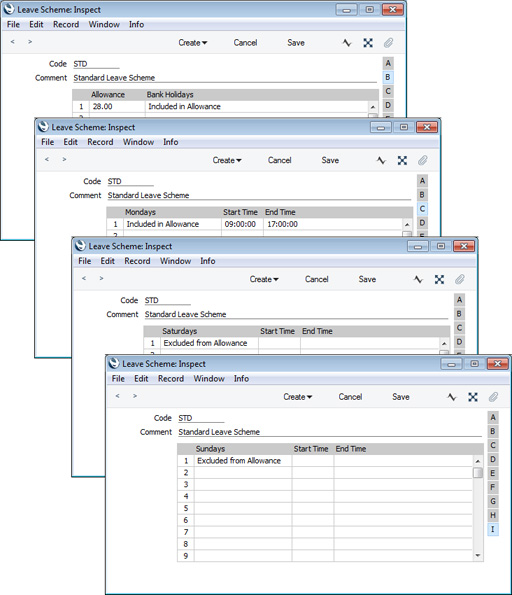Select tab H in Sundays window
This screenshot has width=512, height=595.
point(493,515)
